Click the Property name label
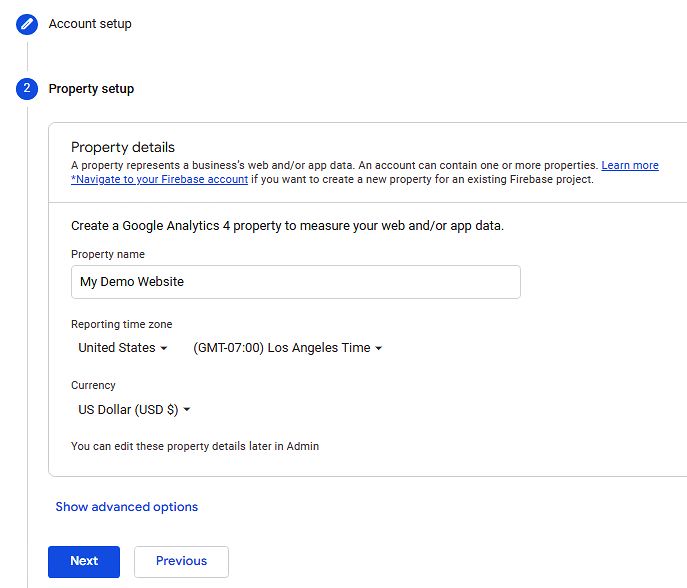This screenshot has height=588, width=687. pos(108,254)
